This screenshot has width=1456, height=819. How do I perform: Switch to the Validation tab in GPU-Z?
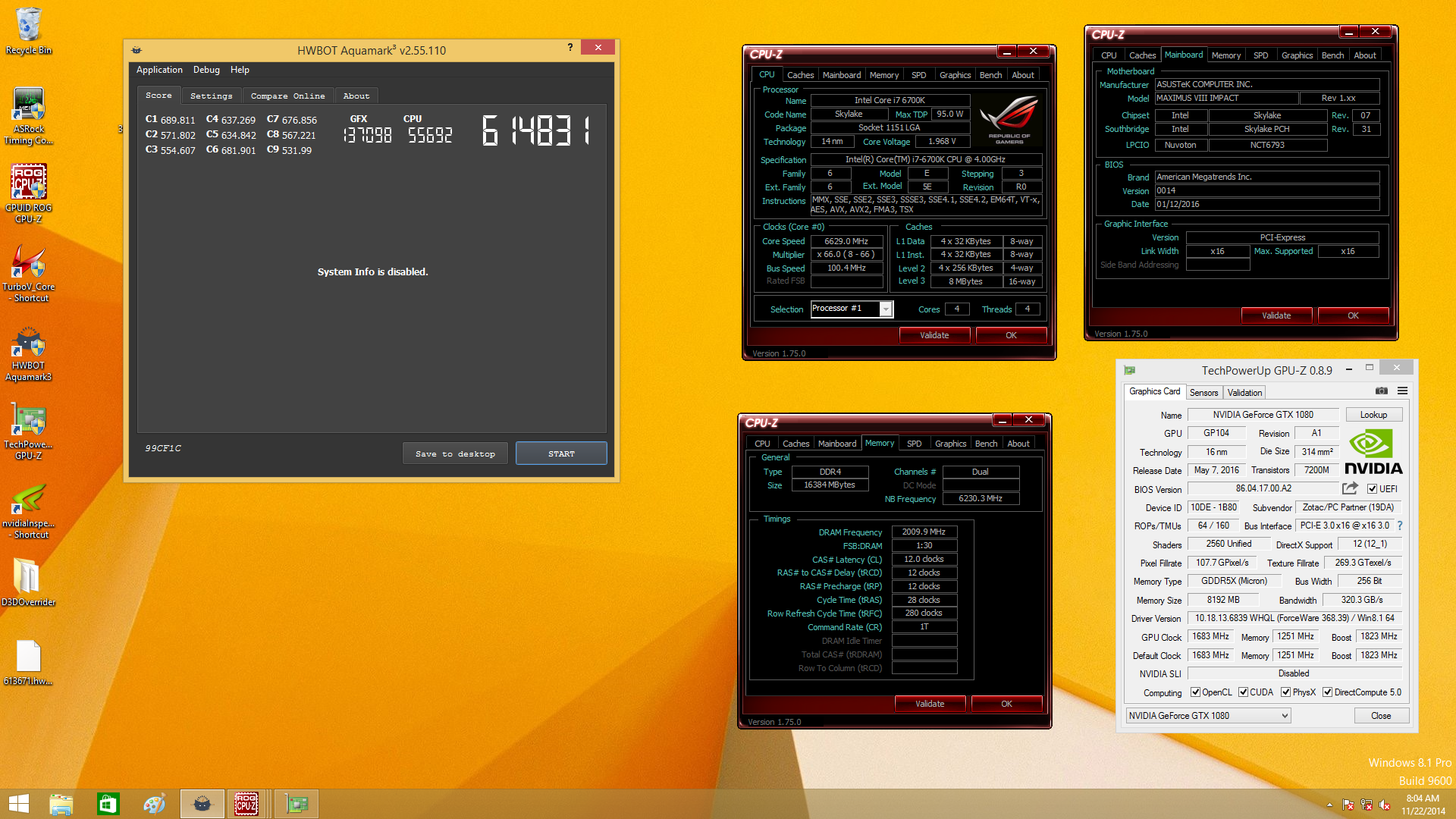point(1244,392)
